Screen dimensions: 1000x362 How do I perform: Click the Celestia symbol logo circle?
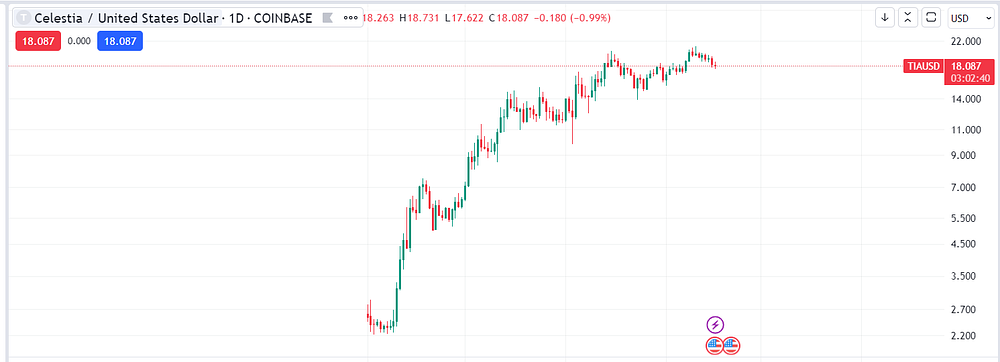point(28,18)
